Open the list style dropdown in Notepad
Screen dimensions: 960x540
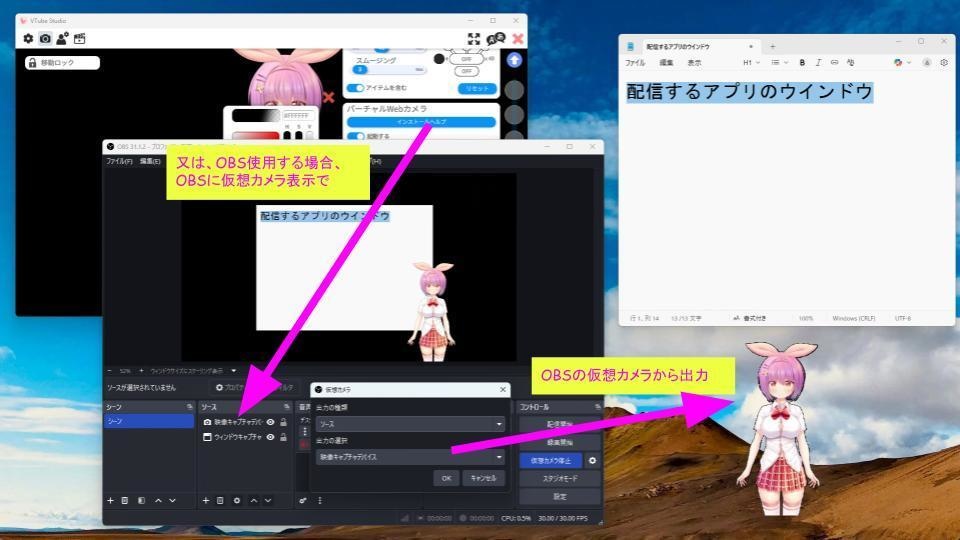click(x=779, y=62)
